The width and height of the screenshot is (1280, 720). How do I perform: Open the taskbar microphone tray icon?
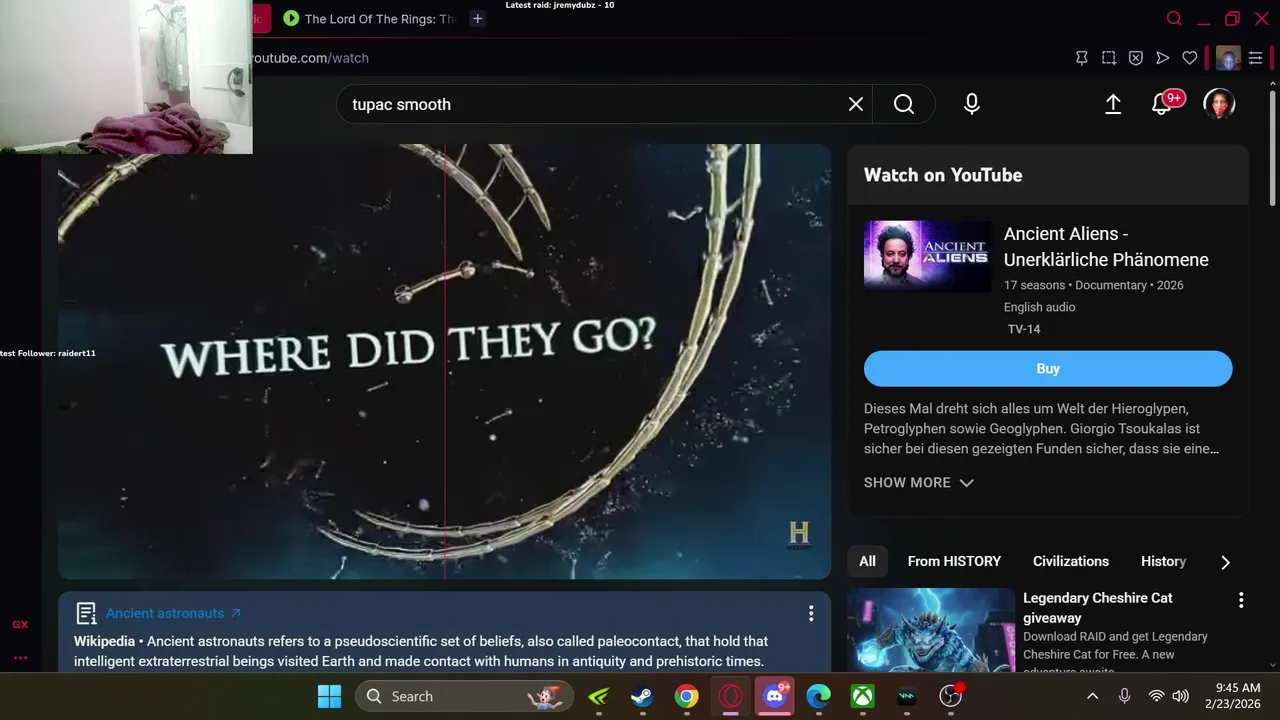tap(1124, 696)
